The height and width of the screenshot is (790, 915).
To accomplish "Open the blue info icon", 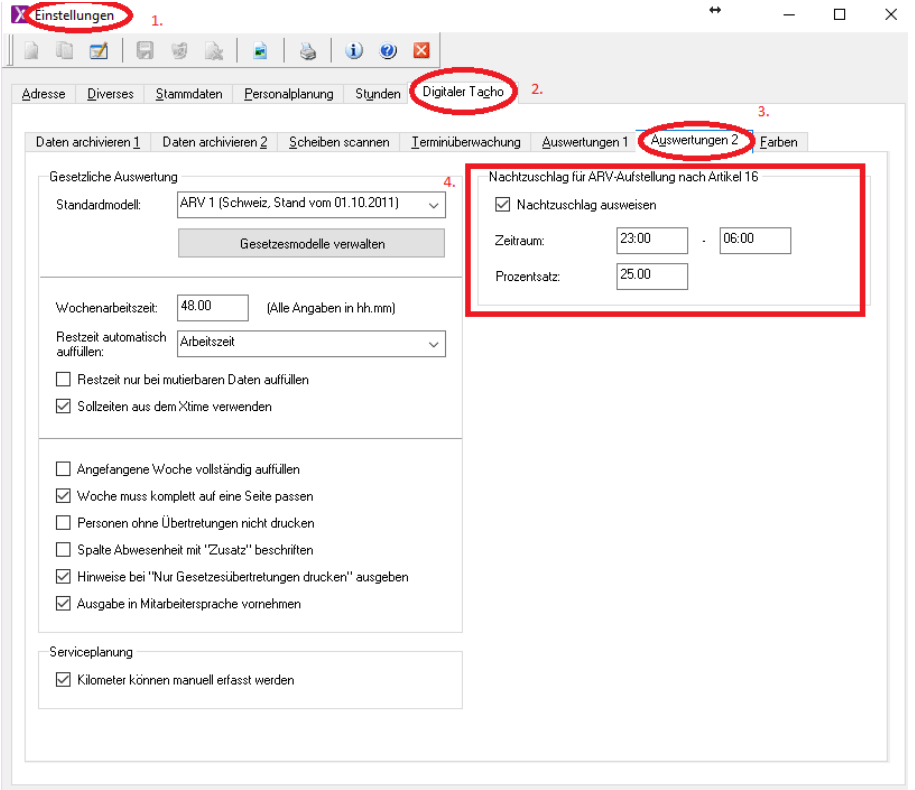I will [353, 52].
